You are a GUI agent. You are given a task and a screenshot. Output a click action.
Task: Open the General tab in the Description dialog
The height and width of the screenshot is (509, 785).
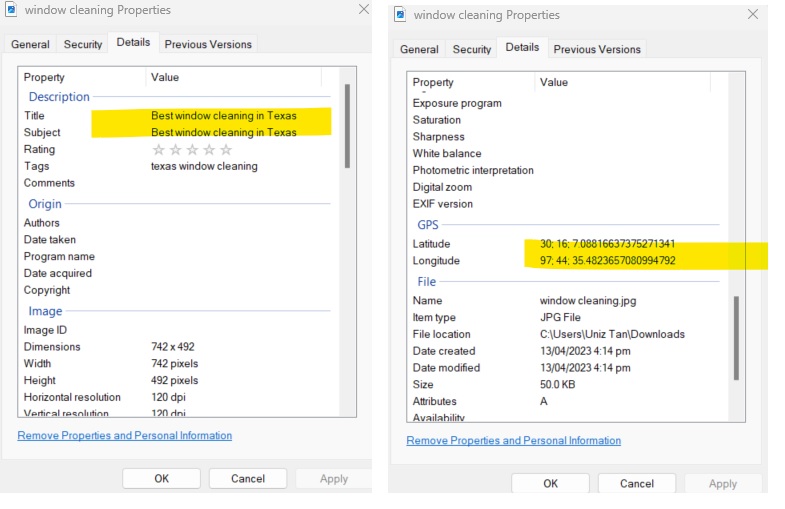[x=30, y=44]
